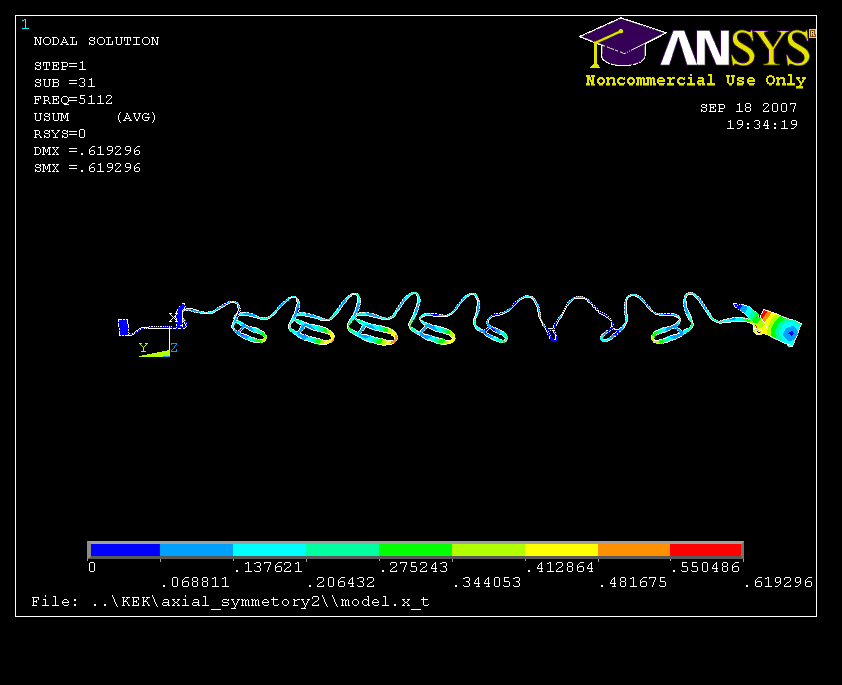The height and width of the screenshot is (685, 842).
Task: Select the green legend band
Action: 415,550
